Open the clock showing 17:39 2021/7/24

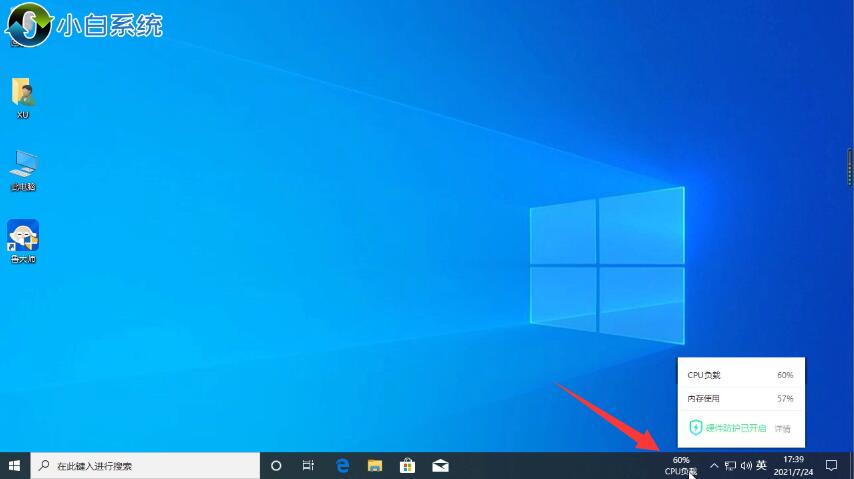(x=794, y=466)
